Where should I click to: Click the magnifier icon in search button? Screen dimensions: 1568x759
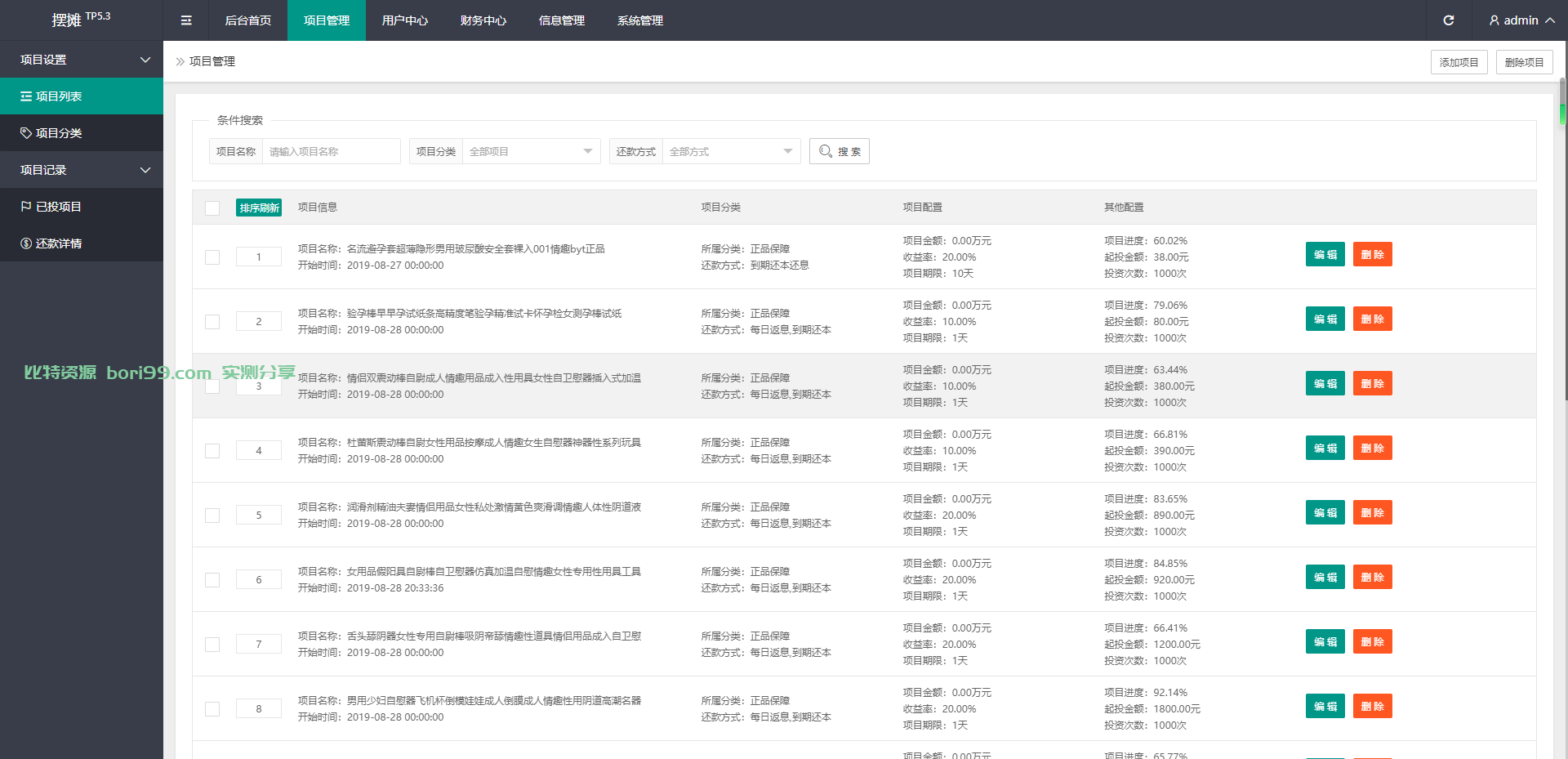pos(826,151)
